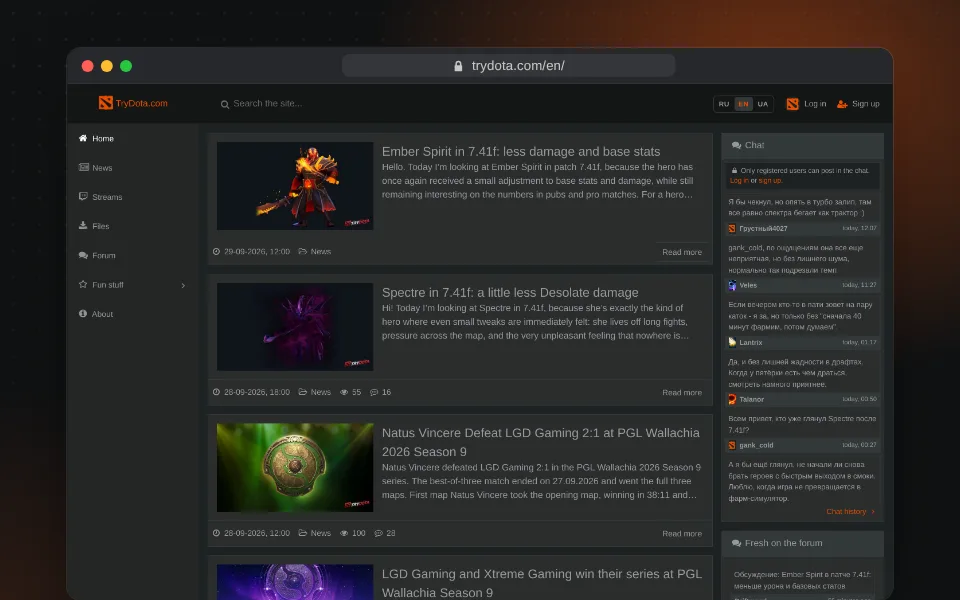Open LGD Gaming and Xtreme Gaming headline
This screenshot has height=600, width=960.
[542, 583]
